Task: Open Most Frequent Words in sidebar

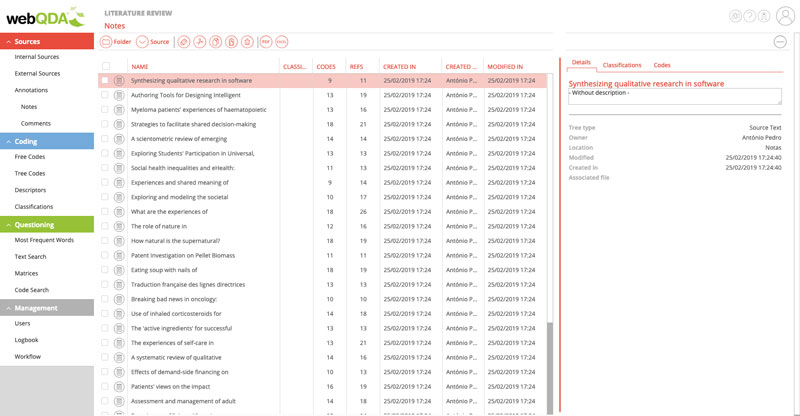Action: click(44, 240)
